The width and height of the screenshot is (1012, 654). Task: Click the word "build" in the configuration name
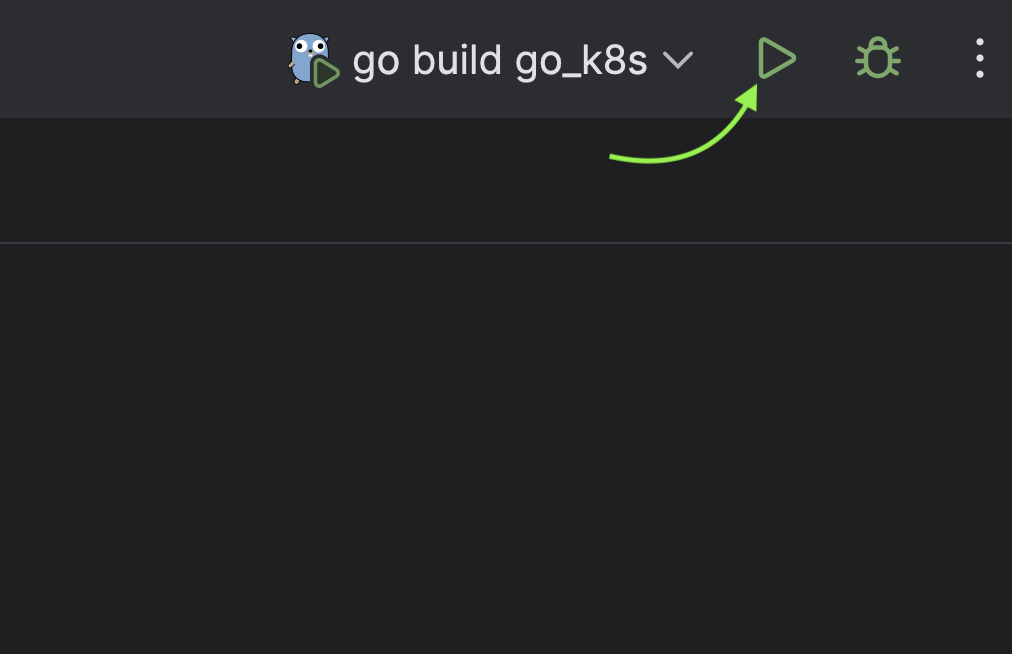coord(456,60)
